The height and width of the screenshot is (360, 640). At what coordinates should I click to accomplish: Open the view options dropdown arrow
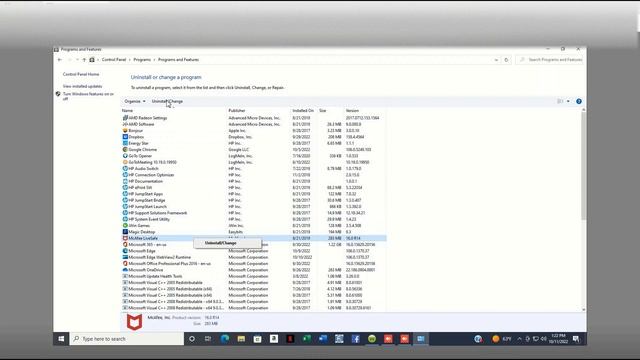pos(568,101)
